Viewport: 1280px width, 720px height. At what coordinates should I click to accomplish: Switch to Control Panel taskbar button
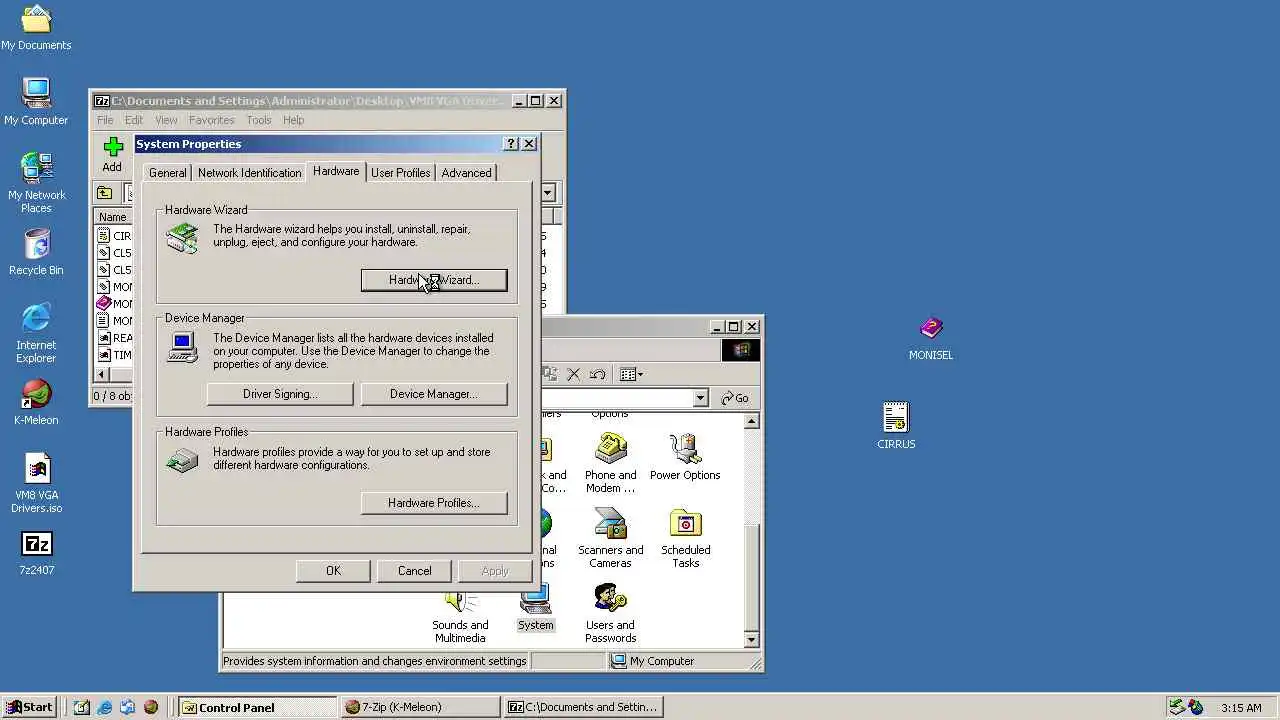(x=257, y=707)
